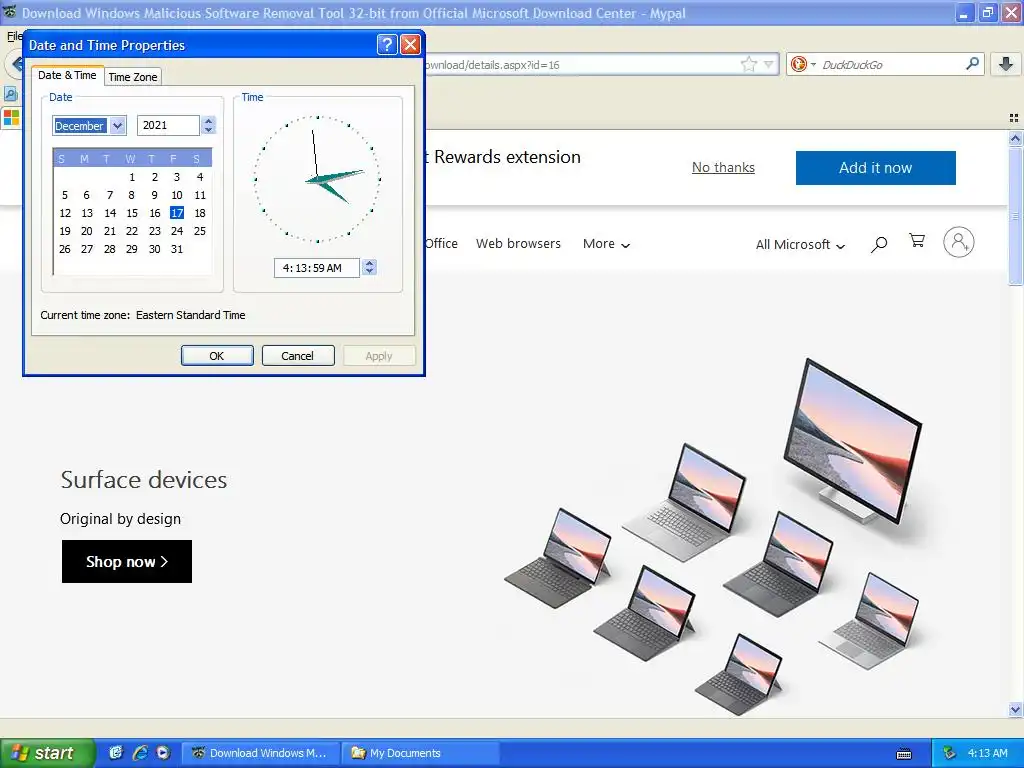Close the Date and Time Properties dialog
This screenshot has height=768, width=1024.
click(410, 44)
